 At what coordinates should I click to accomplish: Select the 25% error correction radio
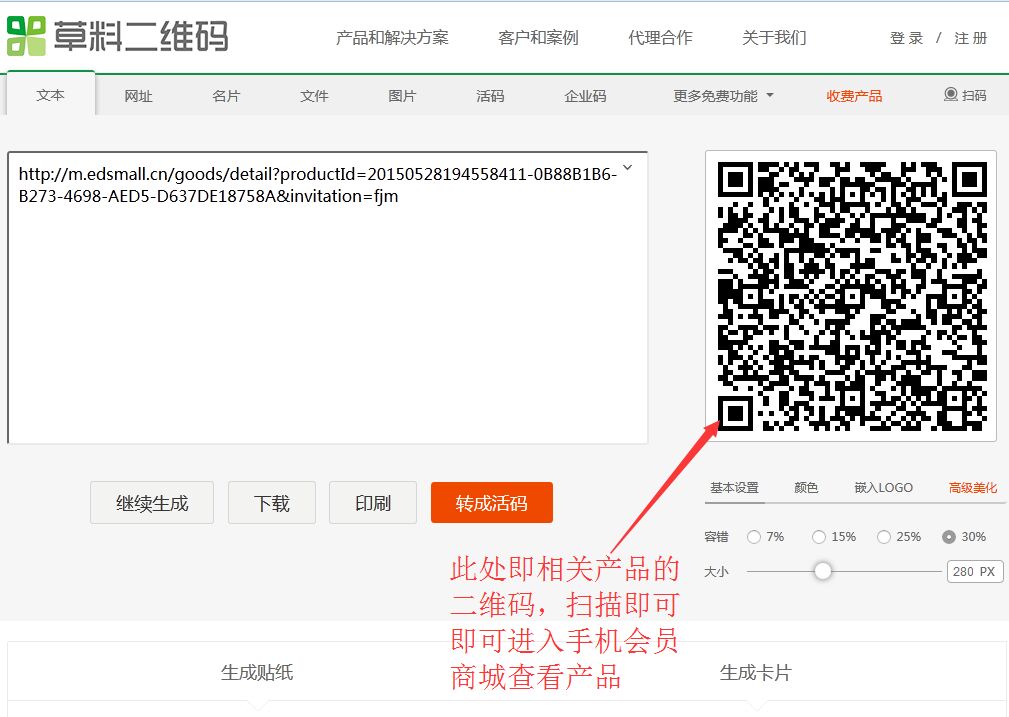coord(884,537)
